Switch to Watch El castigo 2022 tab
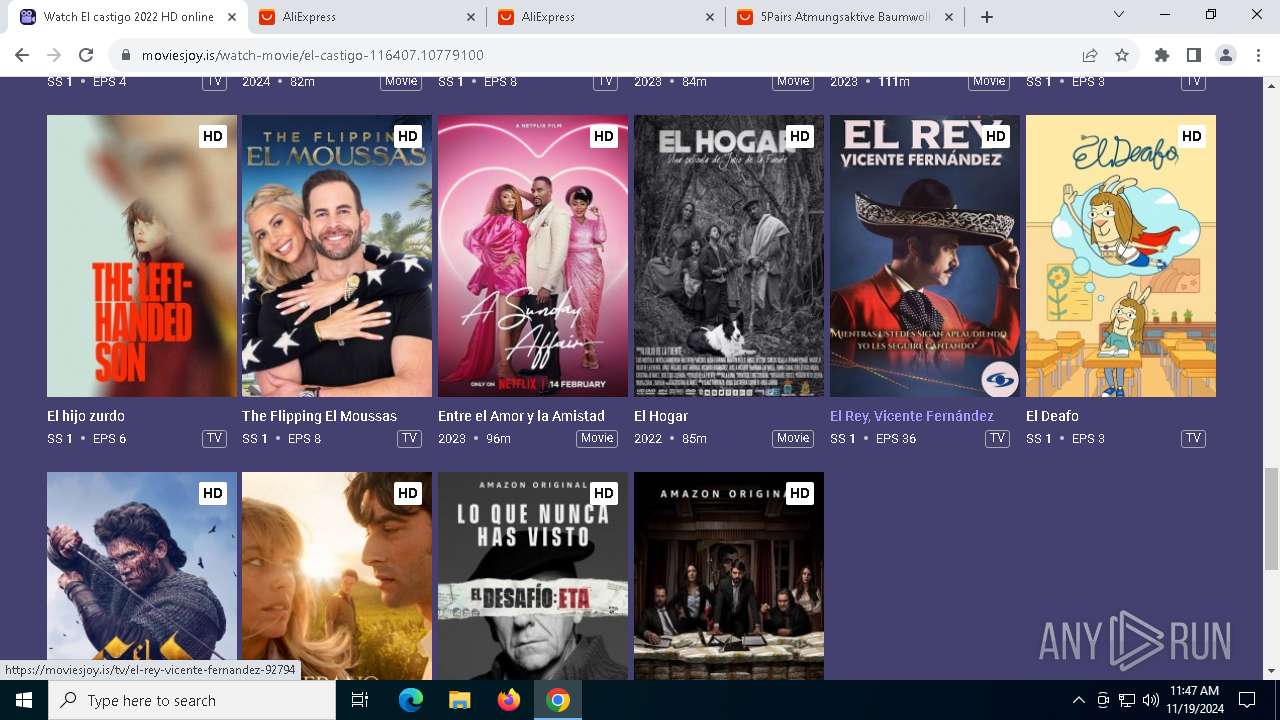 click(x=128, y=17)
